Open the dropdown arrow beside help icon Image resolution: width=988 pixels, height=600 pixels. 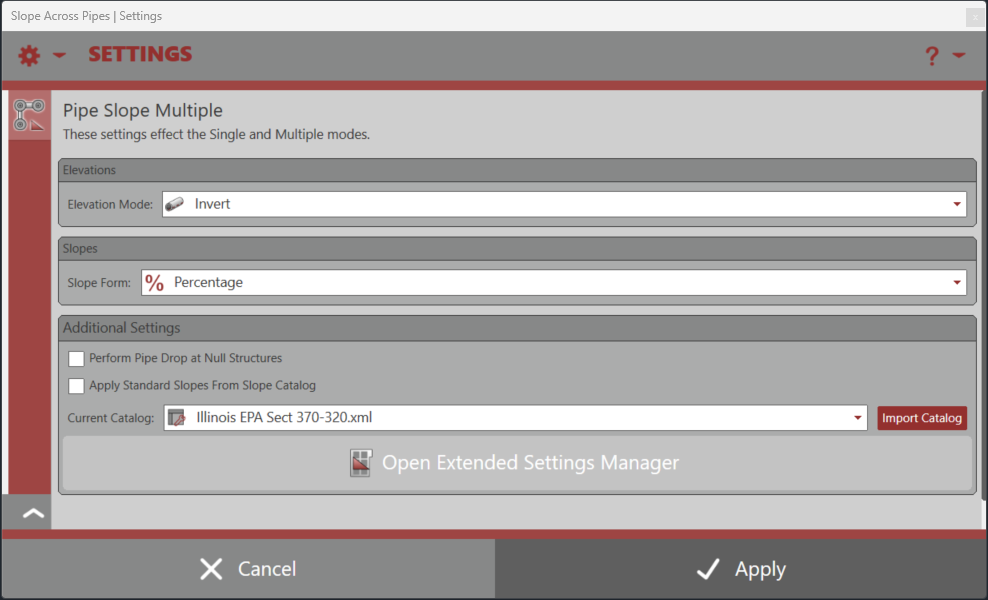(959, 56)
